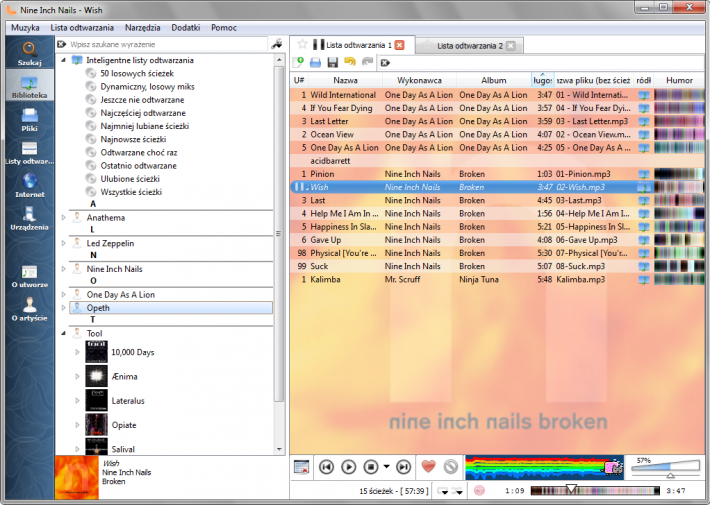Sort playlist by Album column header

tap(494, 80)
